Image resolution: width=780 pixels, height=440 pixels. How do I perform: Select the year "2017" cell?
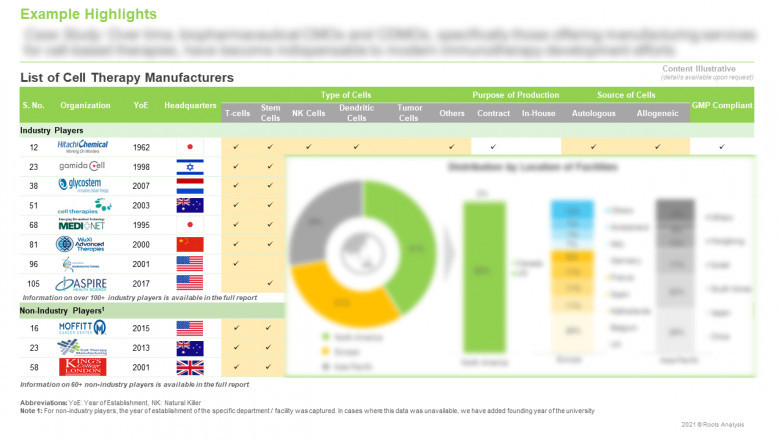point(141,283)
